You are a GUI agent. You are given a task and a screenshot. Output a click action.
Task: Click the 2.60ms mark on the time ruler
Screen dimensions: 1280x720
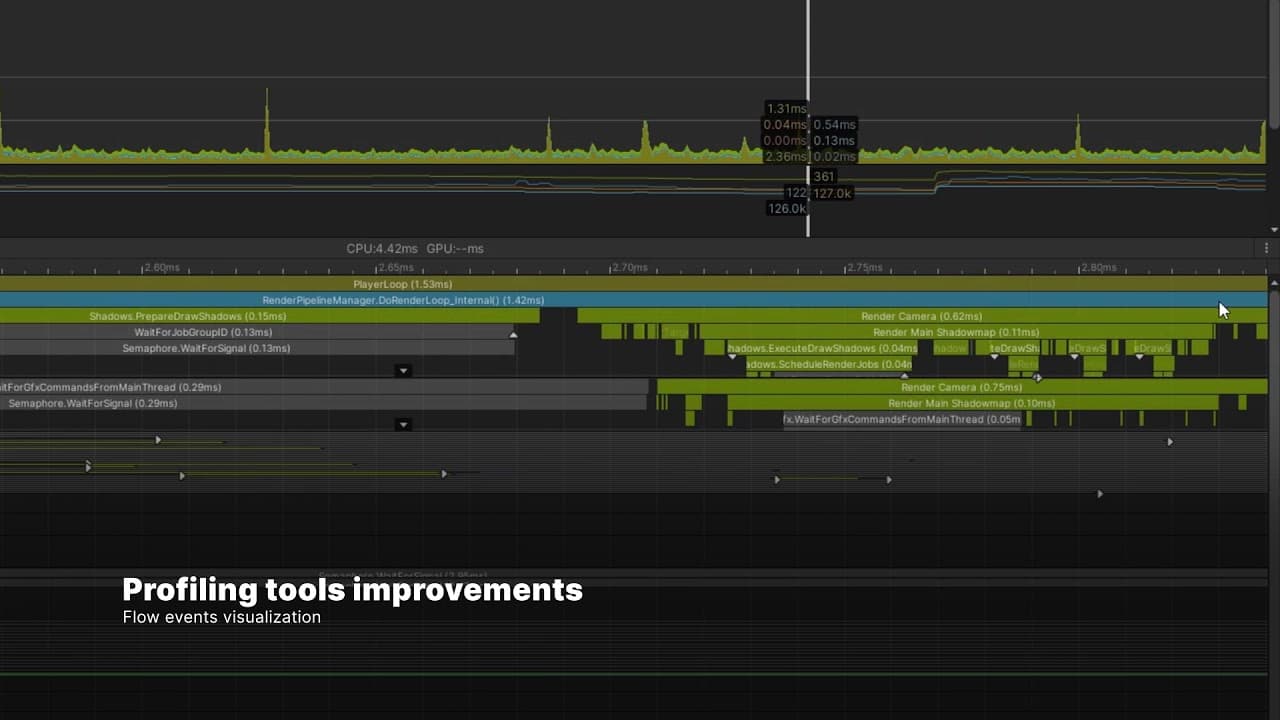click(160, 268)
